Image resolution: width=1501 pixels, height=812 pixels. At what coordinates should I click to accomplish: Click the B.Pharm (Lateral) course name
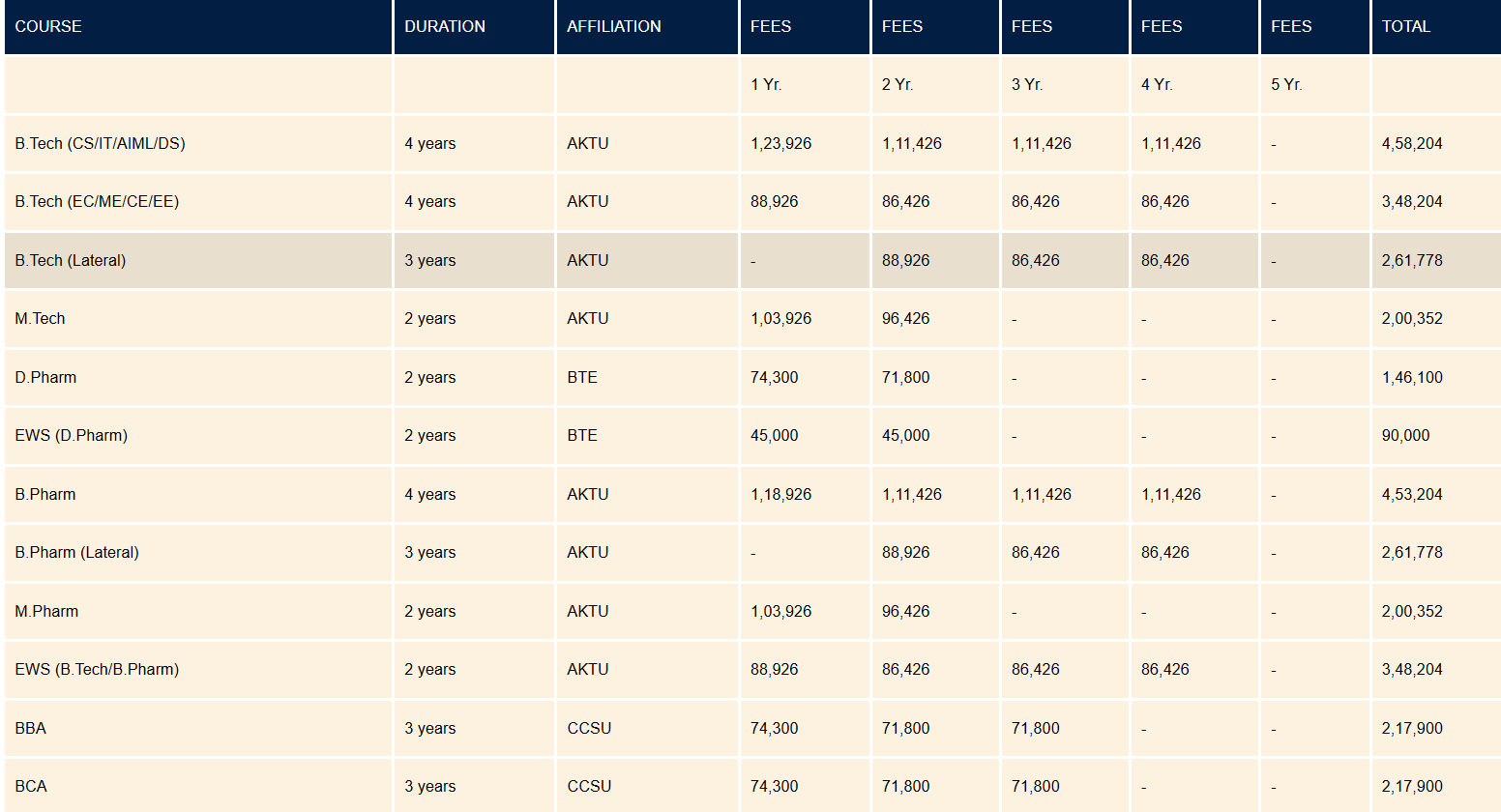[x=76, y=553]
